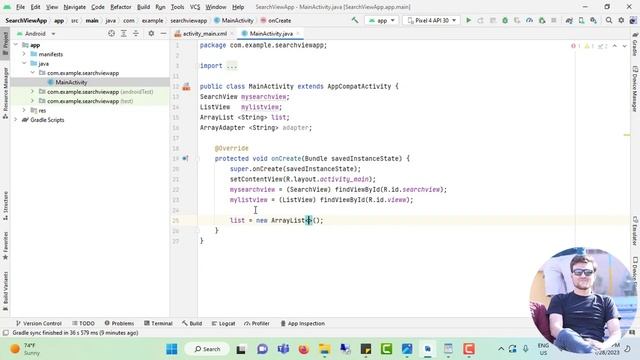This screenshot has width=640, height=360.
Task: Toggle the Emulator right side panel
Action: pyautogui.click(x=635, y=230)
